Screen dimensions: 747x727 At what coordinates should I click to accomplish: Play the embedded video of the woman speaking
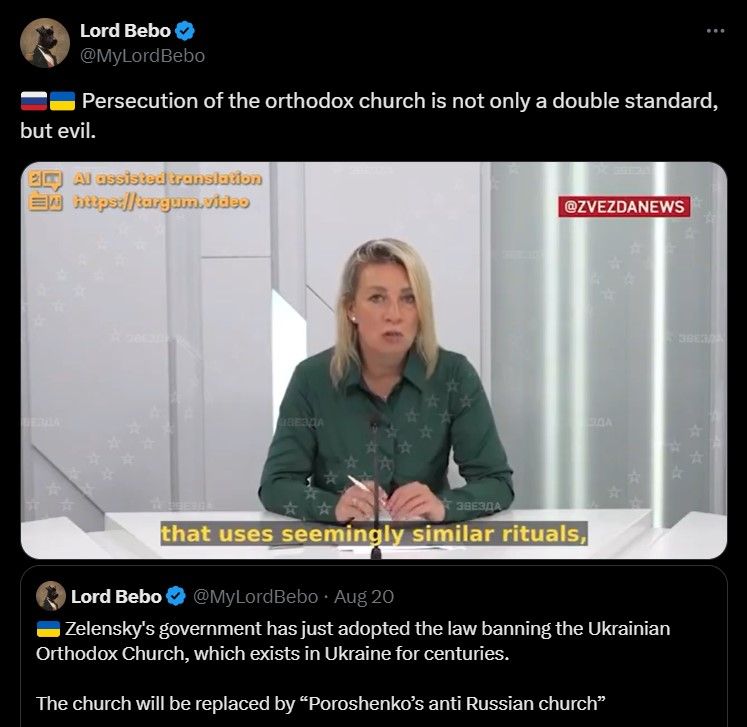point(374,360)
